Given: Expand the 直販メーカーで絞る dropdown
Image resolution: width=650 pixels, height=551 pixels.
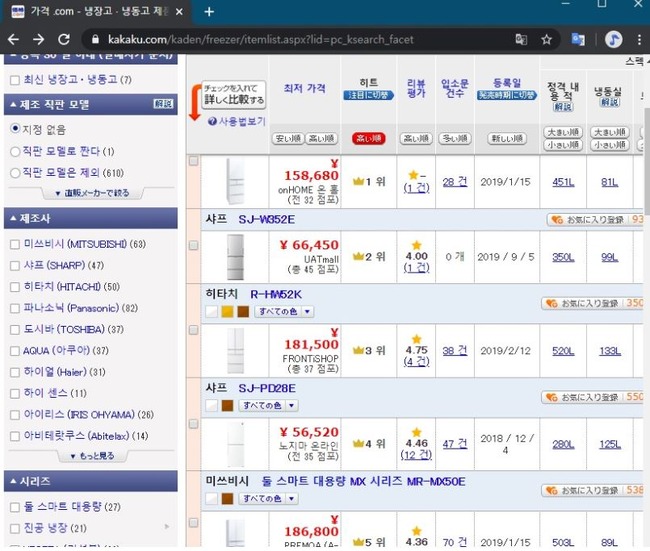Looking at the screenshot, I should pos(92,193).
